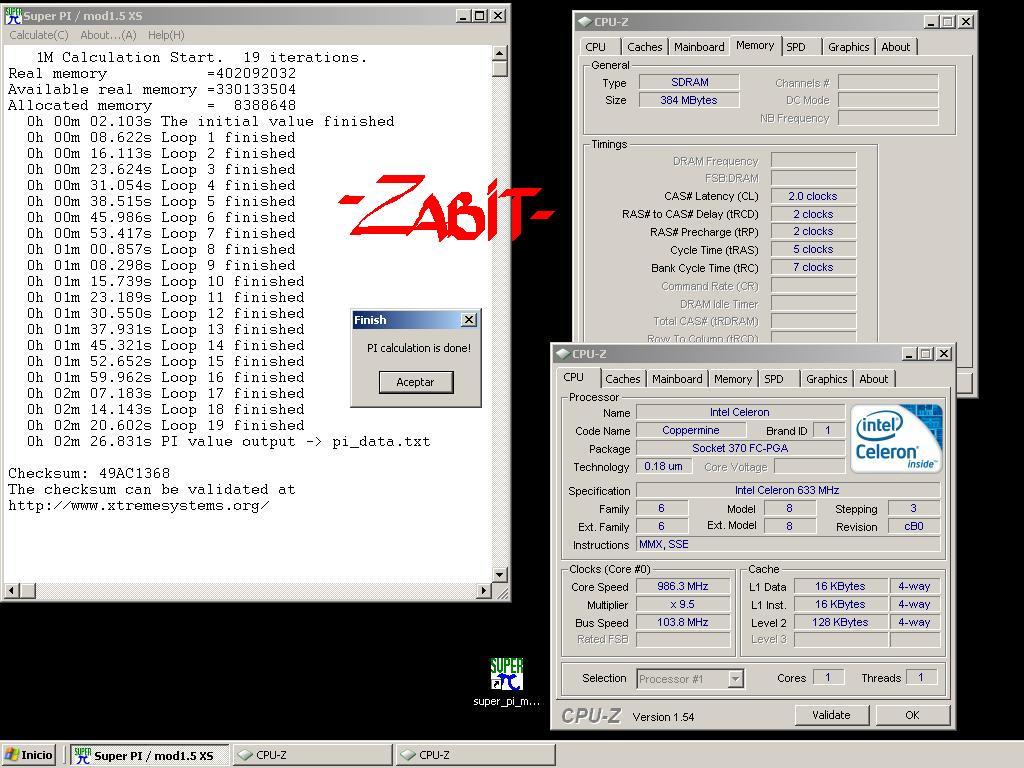Select Memory tab in front CPU-Z

[x=733, y=379]
